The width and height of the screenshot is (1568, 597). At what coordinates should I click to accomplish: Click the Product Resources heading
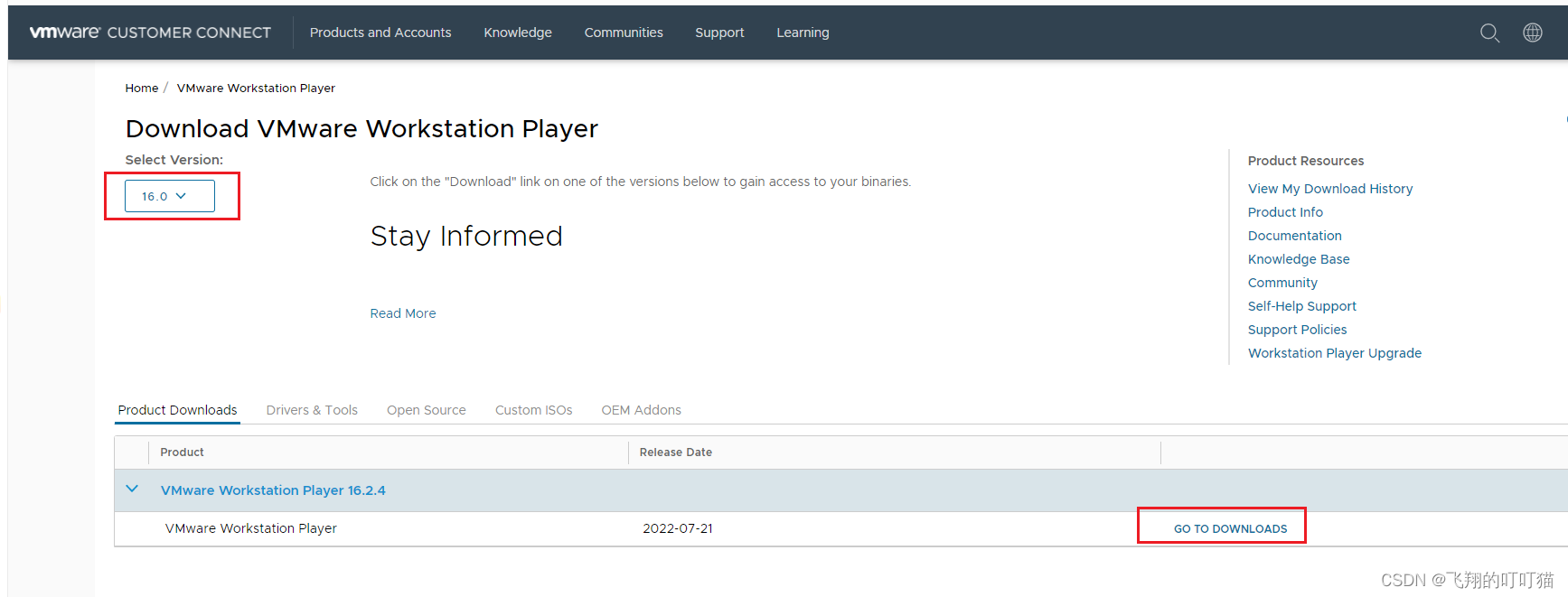pos(1306,161)
